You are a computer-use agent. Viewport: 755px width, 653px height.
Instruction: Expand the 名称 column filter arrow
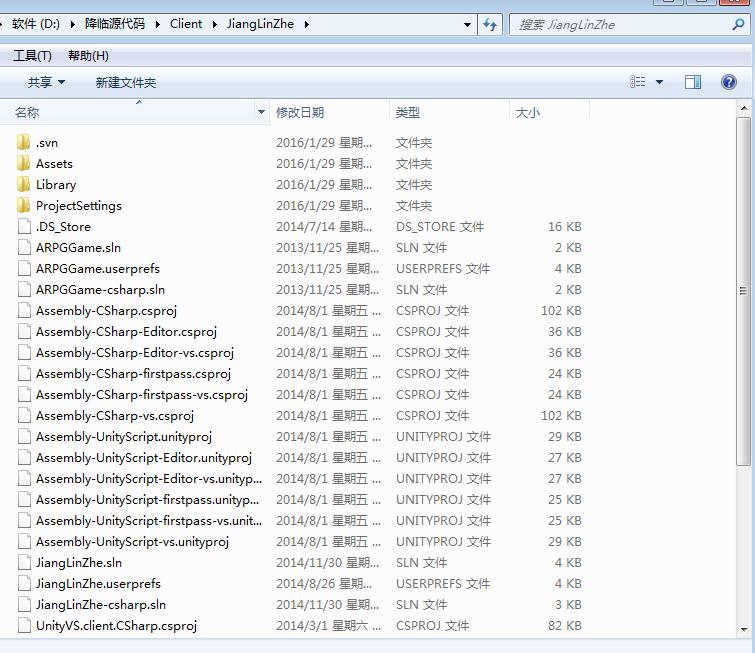point(262,112)
